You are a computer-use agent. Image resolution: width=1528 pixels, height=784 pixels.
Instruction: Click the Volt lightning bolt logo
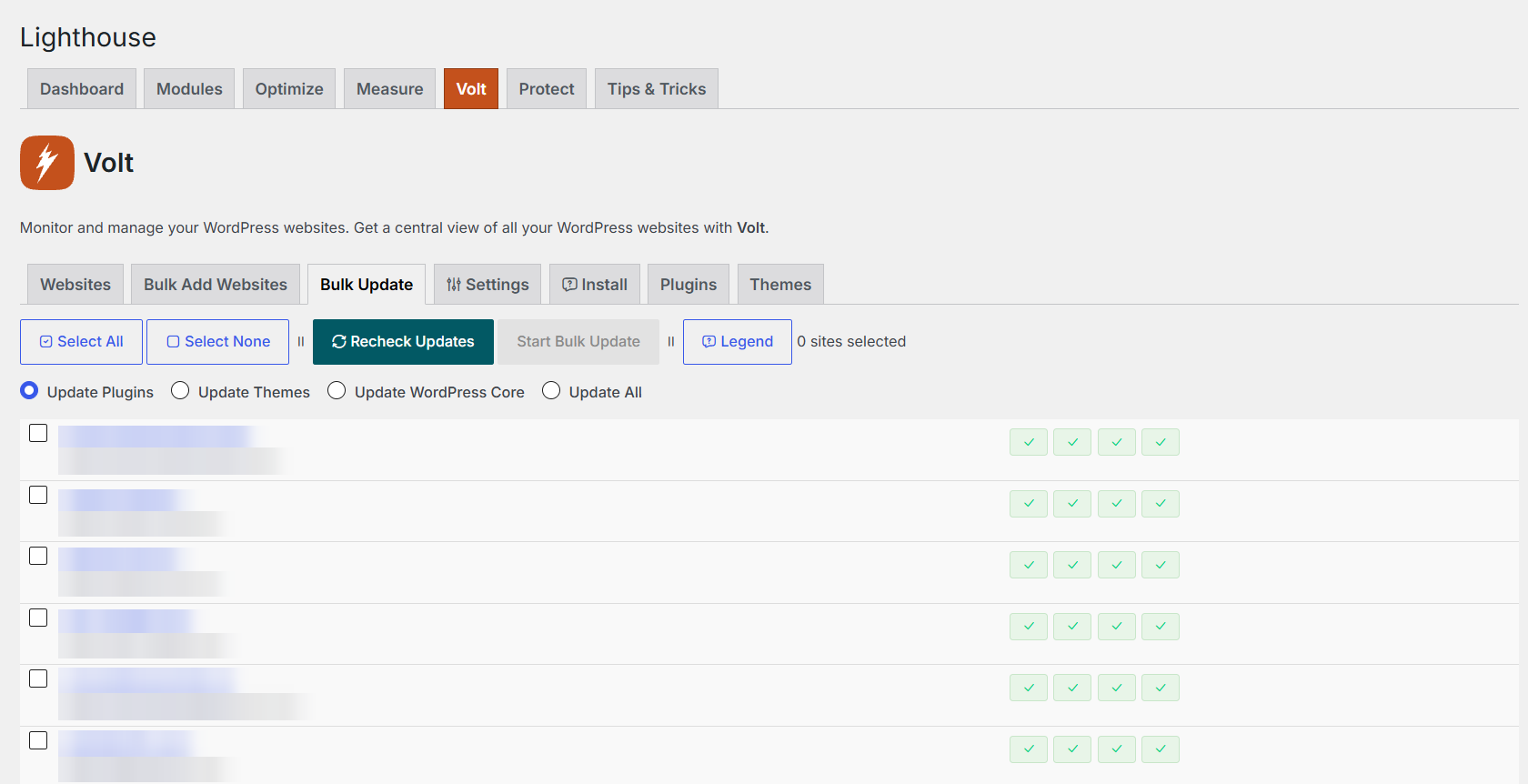47,163
